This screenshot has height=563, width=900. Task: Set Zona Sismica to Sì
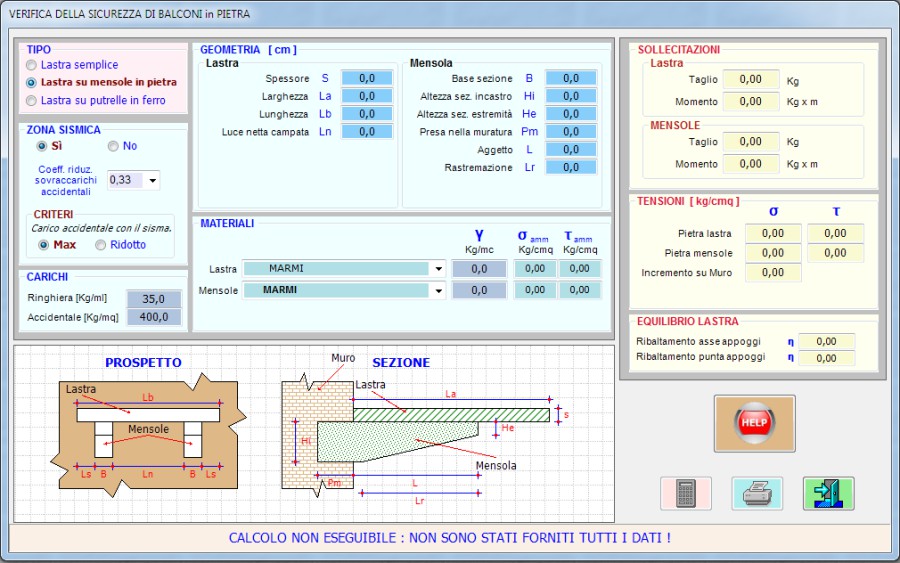pos(49,146)
